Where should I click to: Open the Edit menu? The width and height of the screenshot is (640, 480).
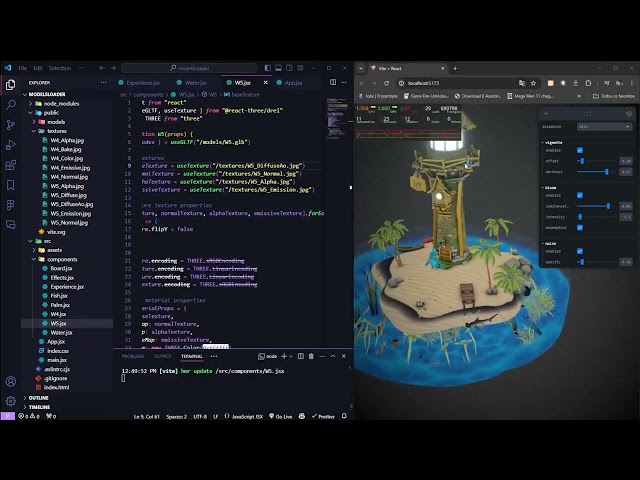pyautogui.click(x=38, y=68)
